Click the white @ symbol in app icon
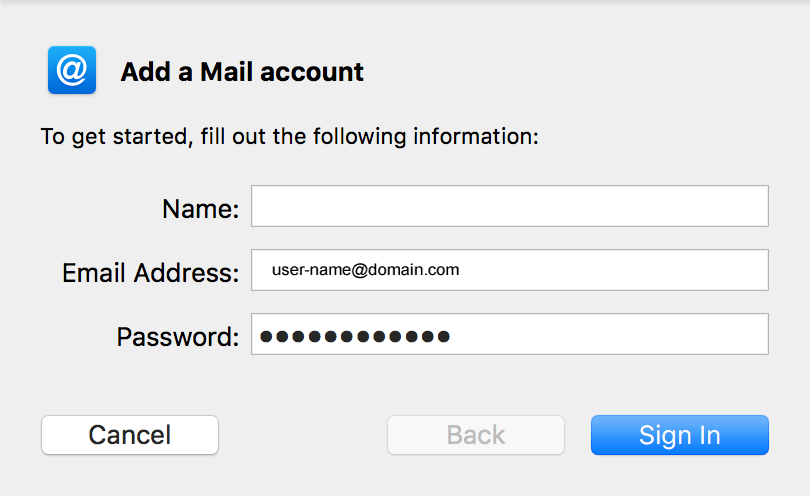The image size is (810, 496). [72, 70]
